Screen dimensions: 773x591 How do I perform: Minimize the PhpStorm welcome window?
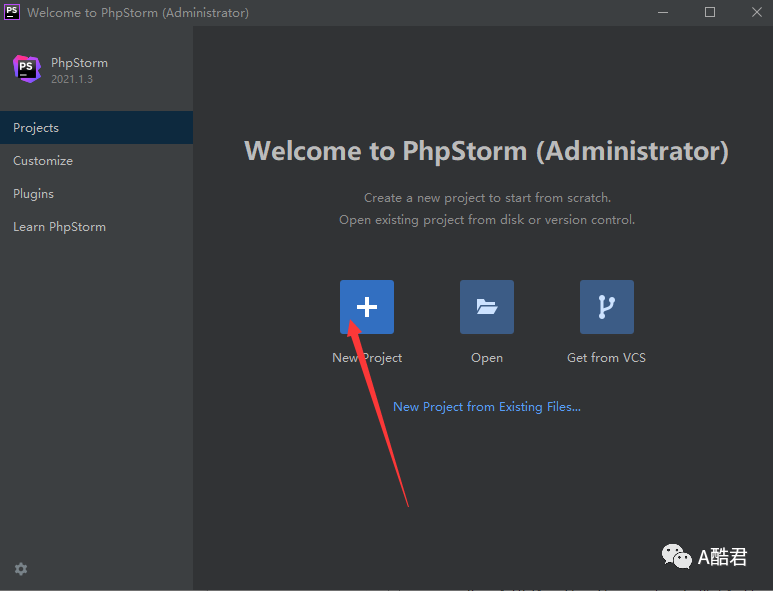(x=663, y=12)
